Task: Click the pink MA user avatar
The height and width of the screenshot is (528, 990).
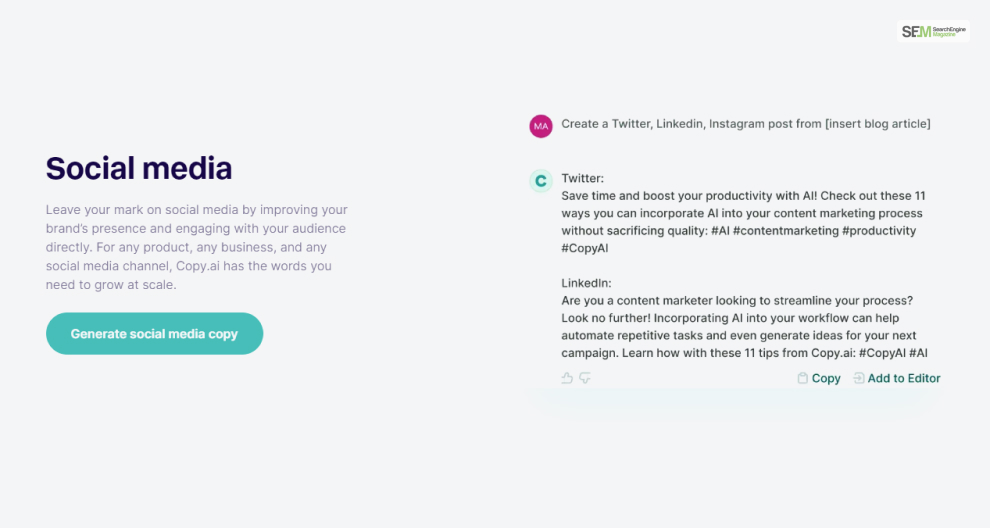Action: [x=540, y=126]
